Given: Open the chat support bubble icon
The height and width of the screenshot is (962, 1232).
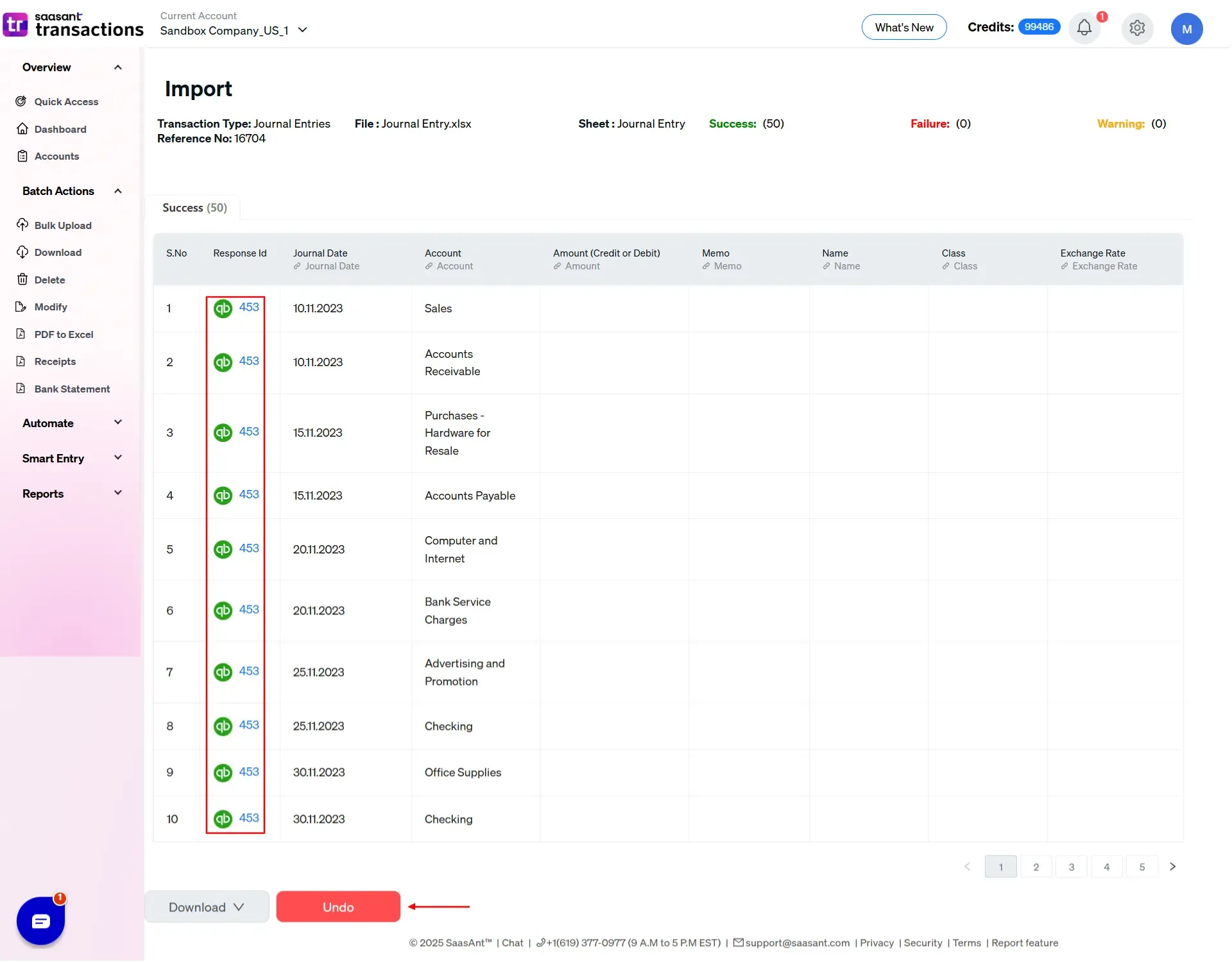Looking at the screenshot, I should [40, 921].
